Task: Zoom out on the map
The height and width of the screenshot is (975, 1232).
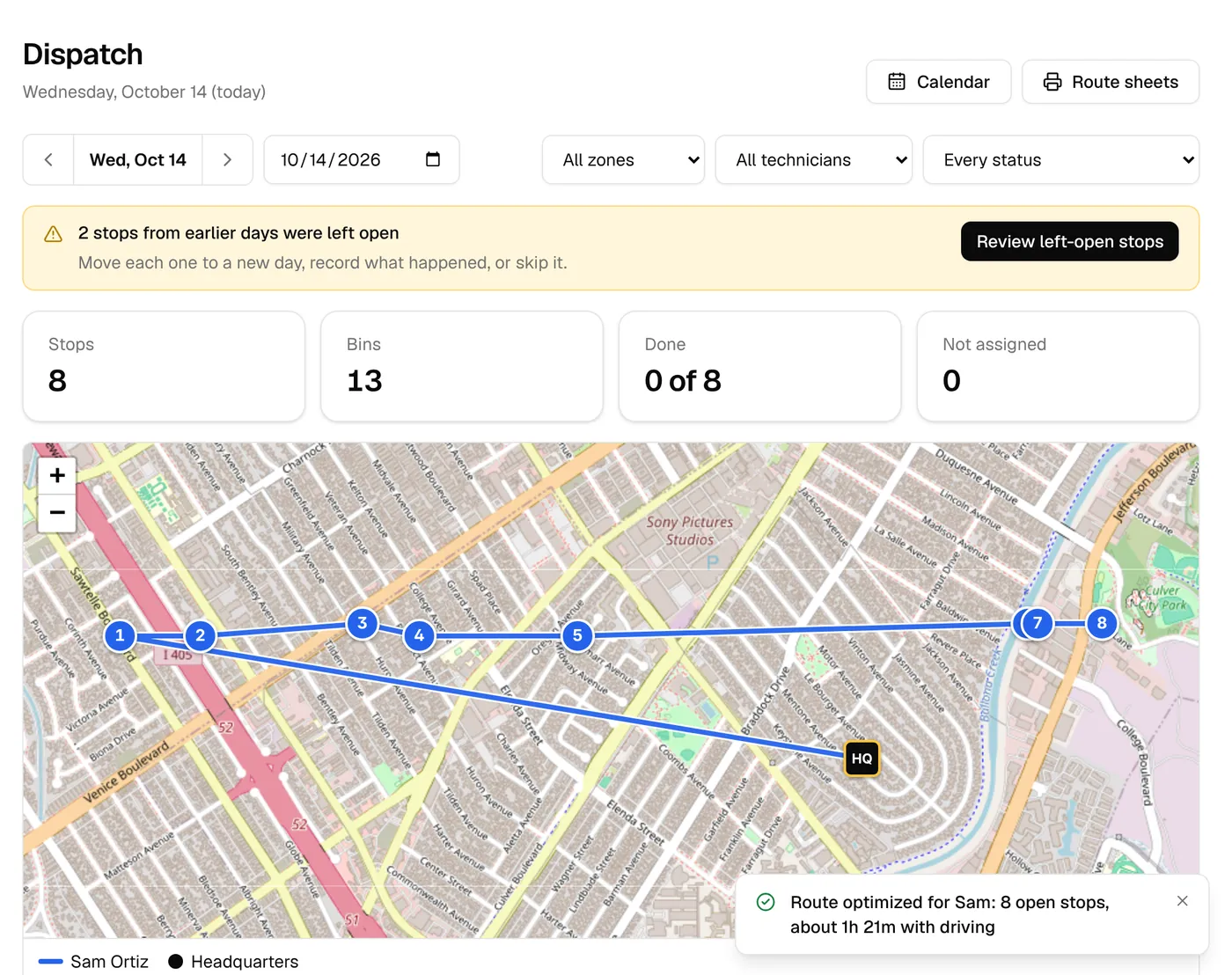Action: click(x=57, y=513)
